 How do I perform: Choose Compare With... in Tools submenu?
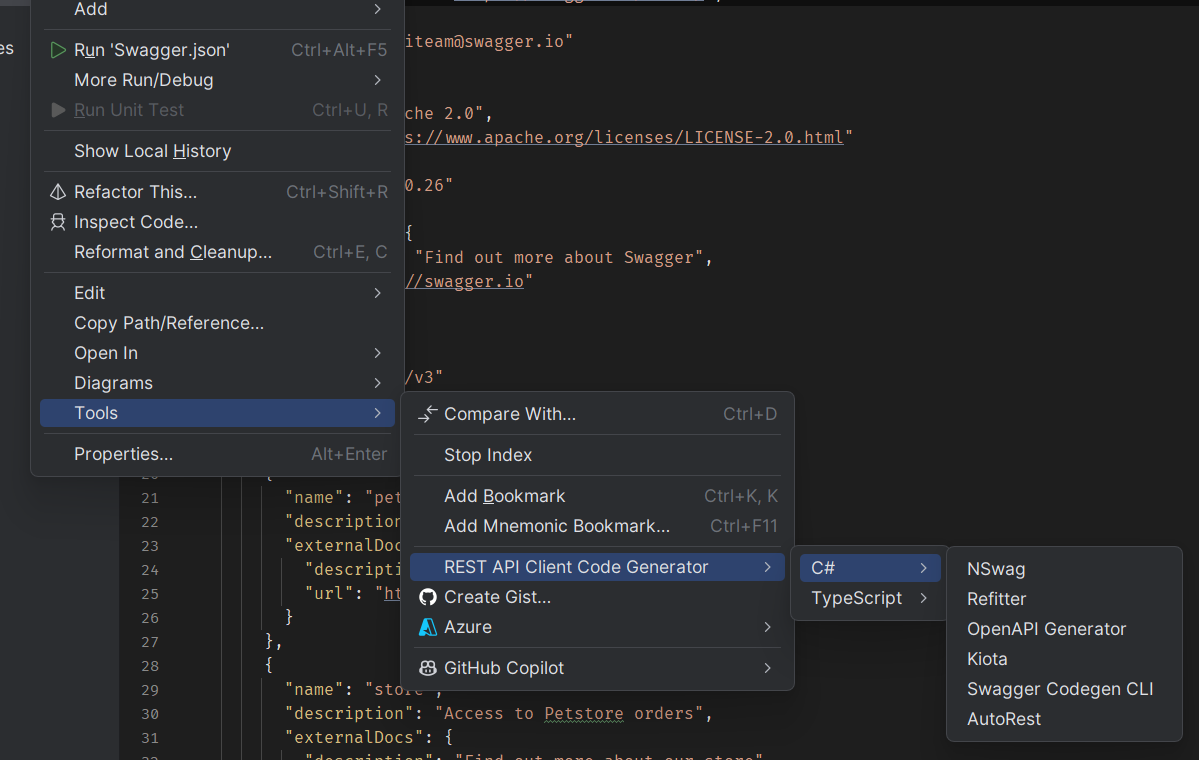[598, 414]
